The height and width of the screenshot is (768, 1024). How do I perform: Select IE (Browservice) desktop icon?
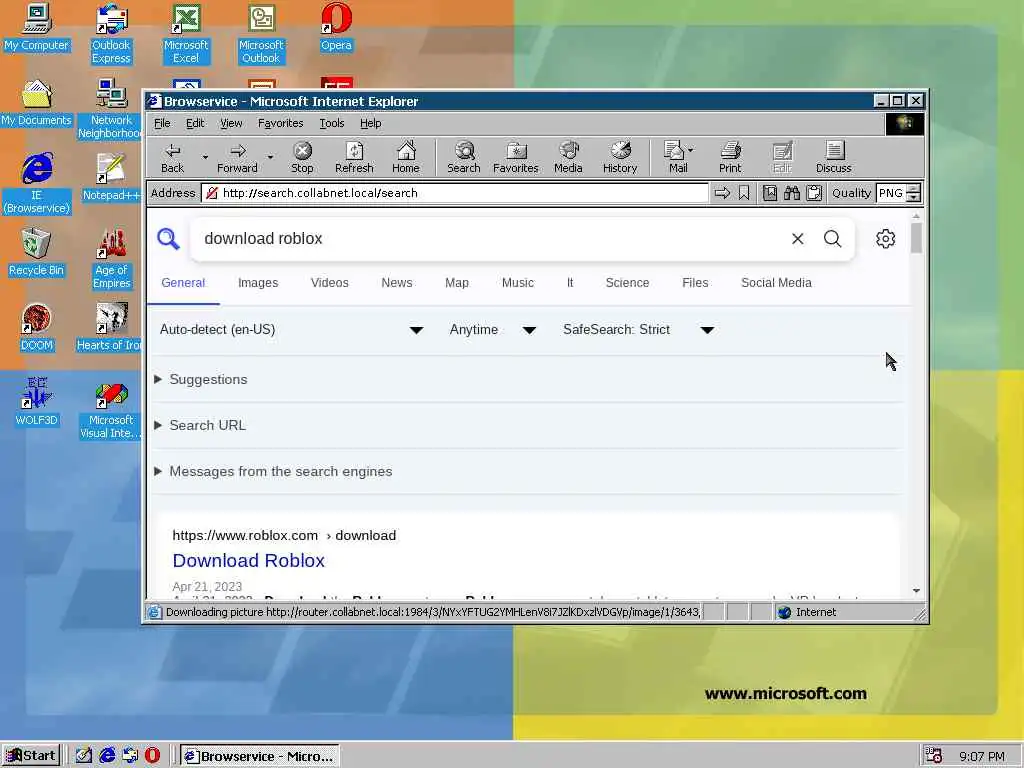[x=37, y=184]
